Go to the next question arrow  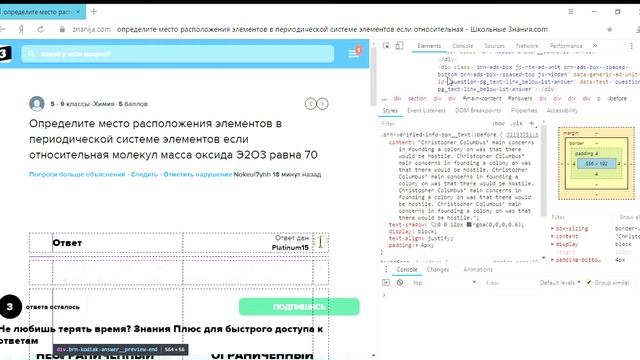[x=322, y=104]
